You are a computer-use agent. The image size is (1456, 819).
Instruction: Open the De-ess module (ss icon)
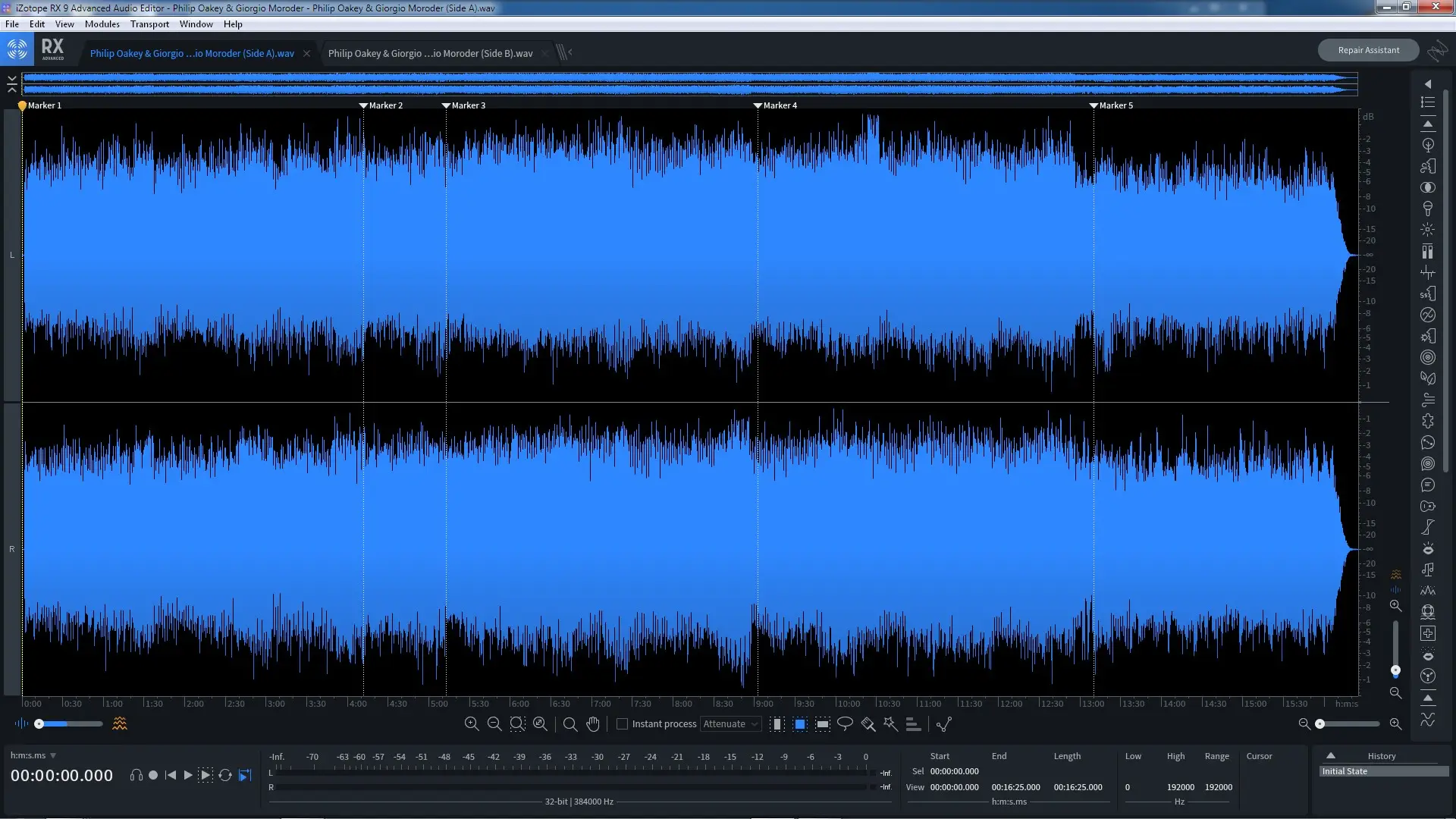pos(1428,293)
